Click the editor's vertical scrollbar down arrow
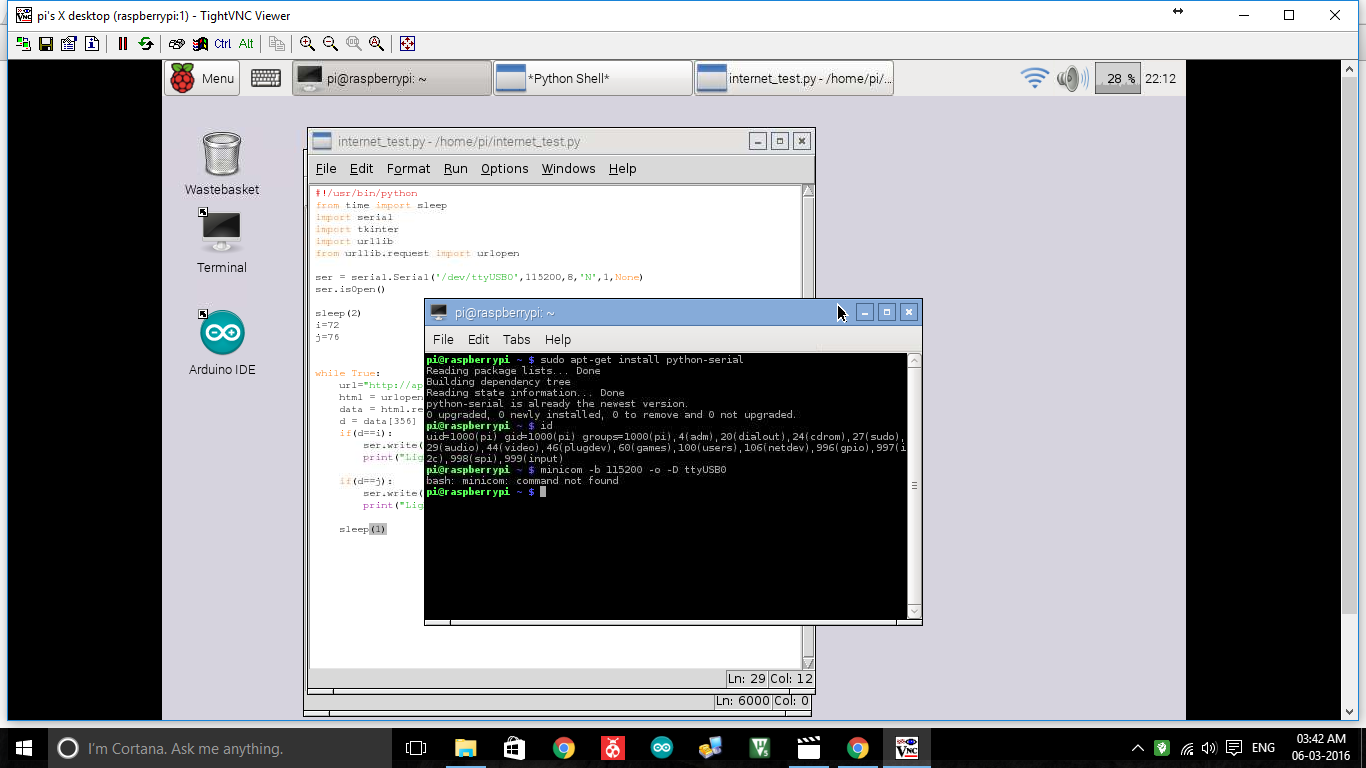 [x=806, y=661]
